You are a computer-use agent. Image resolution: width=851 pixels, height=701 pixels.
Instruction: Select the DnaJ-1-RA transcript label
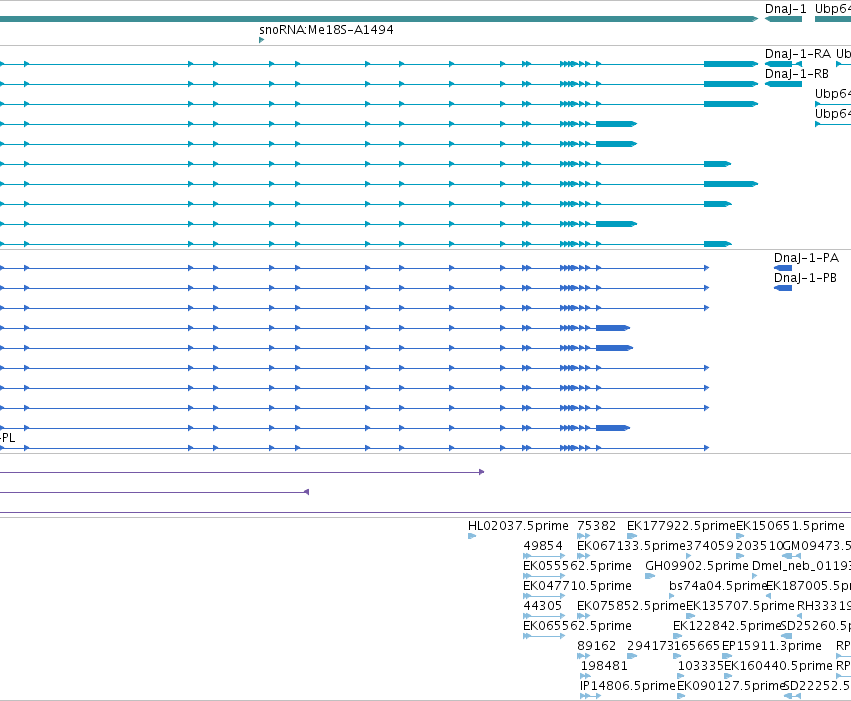pyautogui.click(x=797, y=54)
